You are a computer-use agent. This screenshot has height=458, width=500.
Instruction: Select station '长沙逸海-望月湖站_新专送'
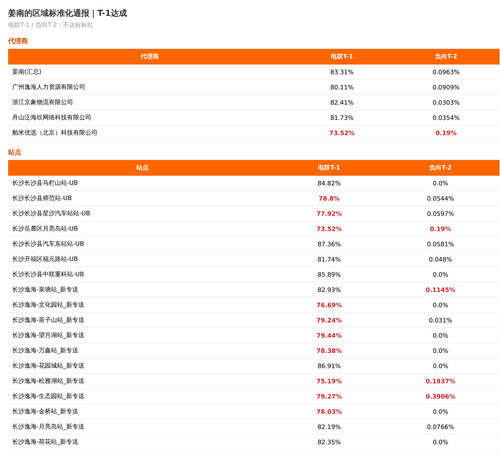click(48, 335)
